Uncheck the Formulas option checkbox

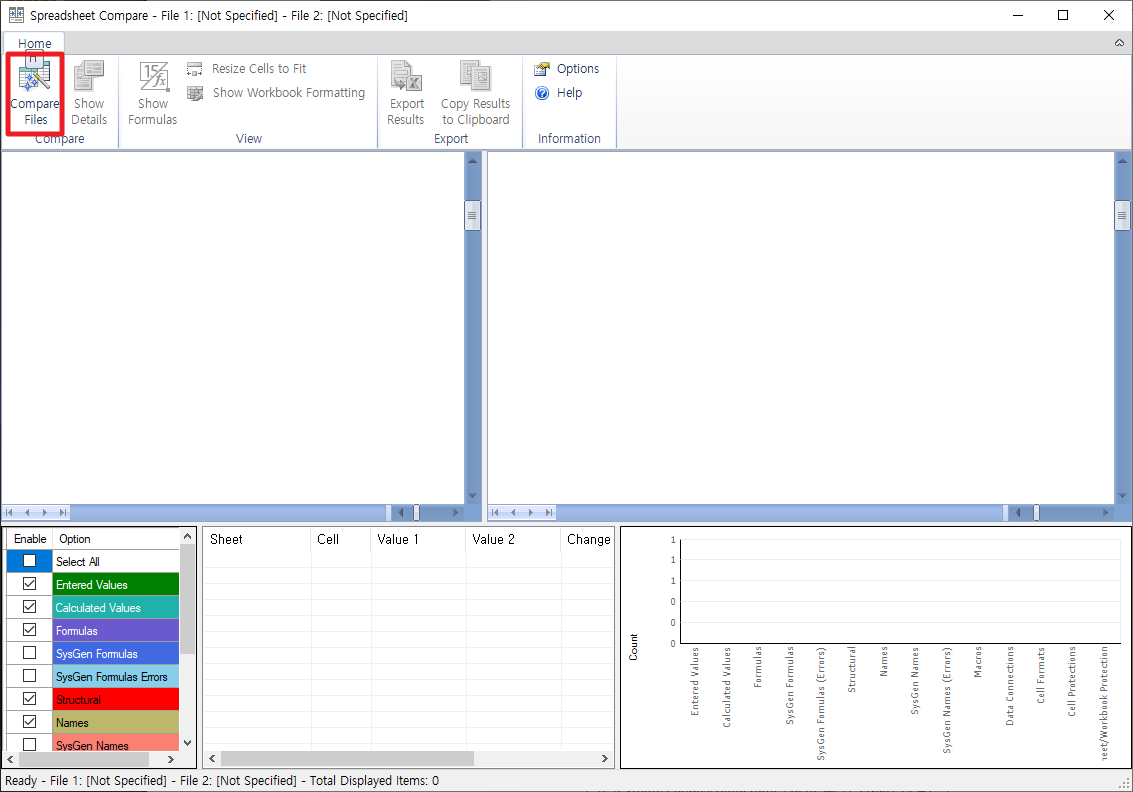point(30,630)
